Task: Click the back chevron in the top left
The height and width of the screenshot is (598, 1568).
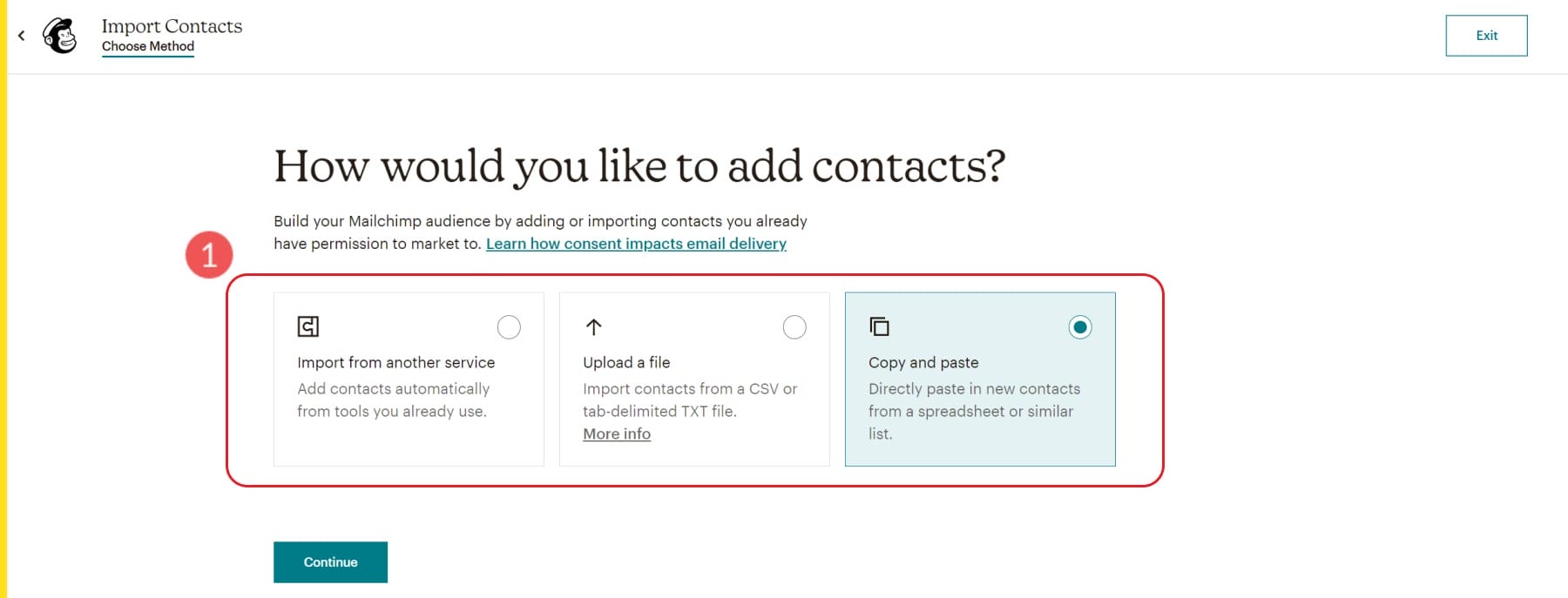Action: [21, 34]
